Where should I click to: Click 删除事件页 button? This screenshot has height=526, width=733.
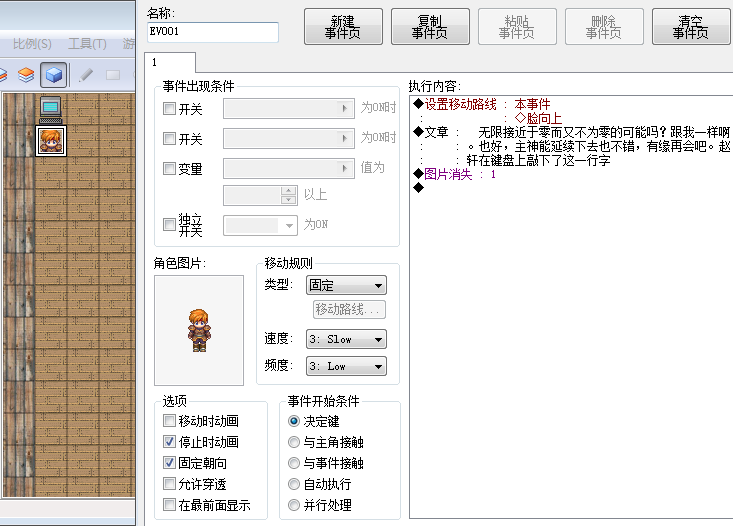coord(604,27)
